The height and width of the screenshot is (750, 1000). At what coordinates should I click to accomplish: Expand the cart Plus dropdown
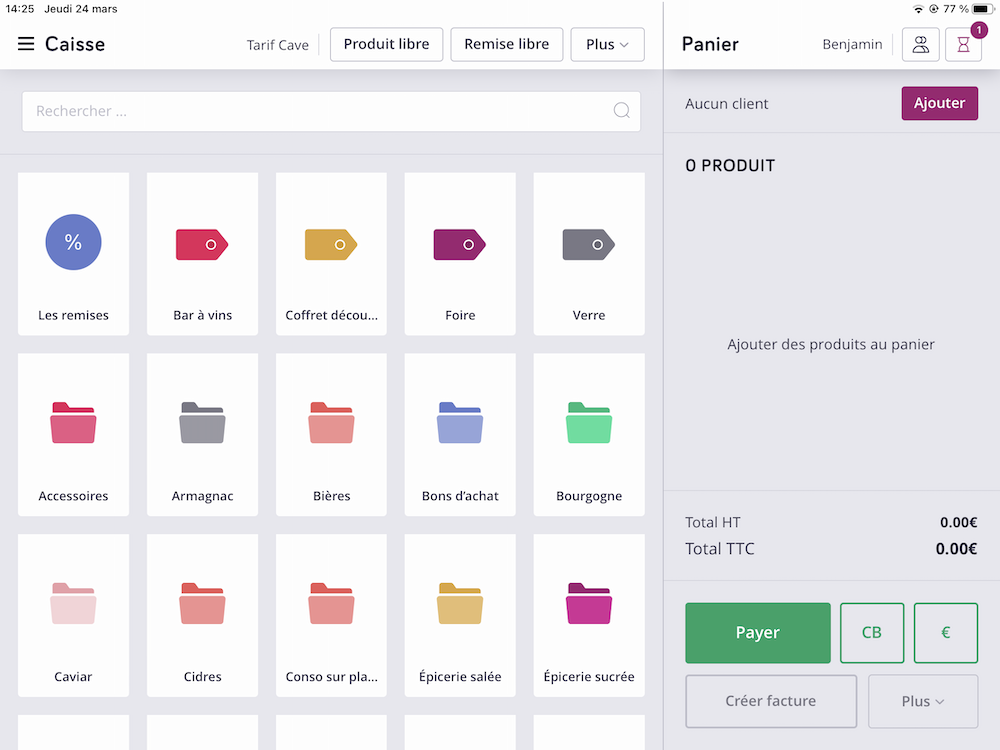click(923, 701)
